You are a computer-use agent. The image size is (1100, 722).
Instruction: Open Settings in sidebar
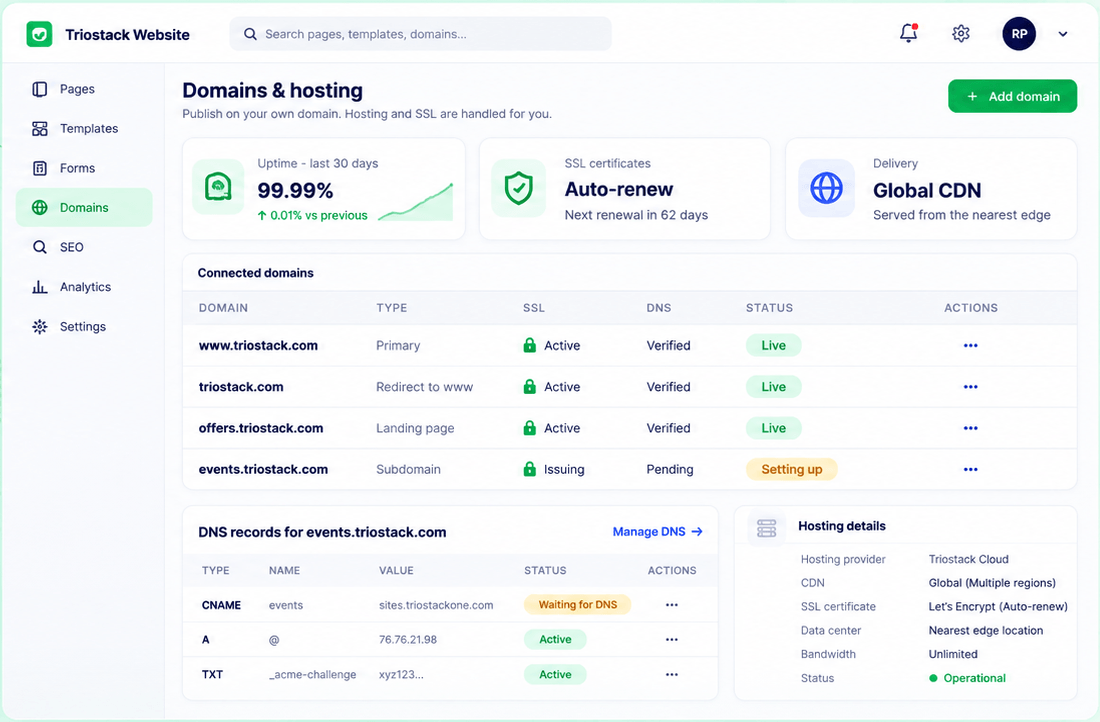tap(84, 326)
